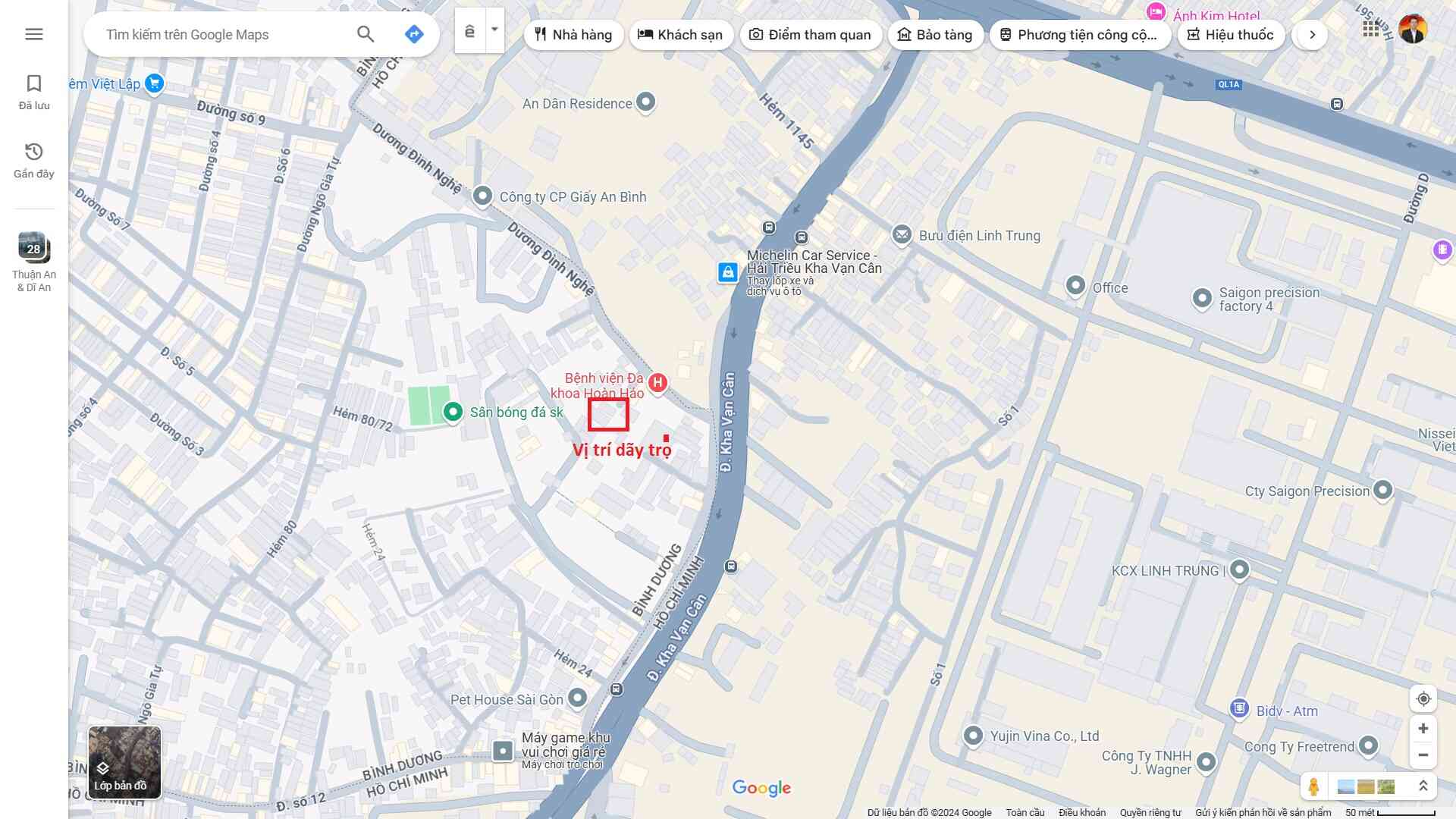Screen dimensions: 1456x819
Task: Open Gần đây recent history
Action: tap(34, 160)
